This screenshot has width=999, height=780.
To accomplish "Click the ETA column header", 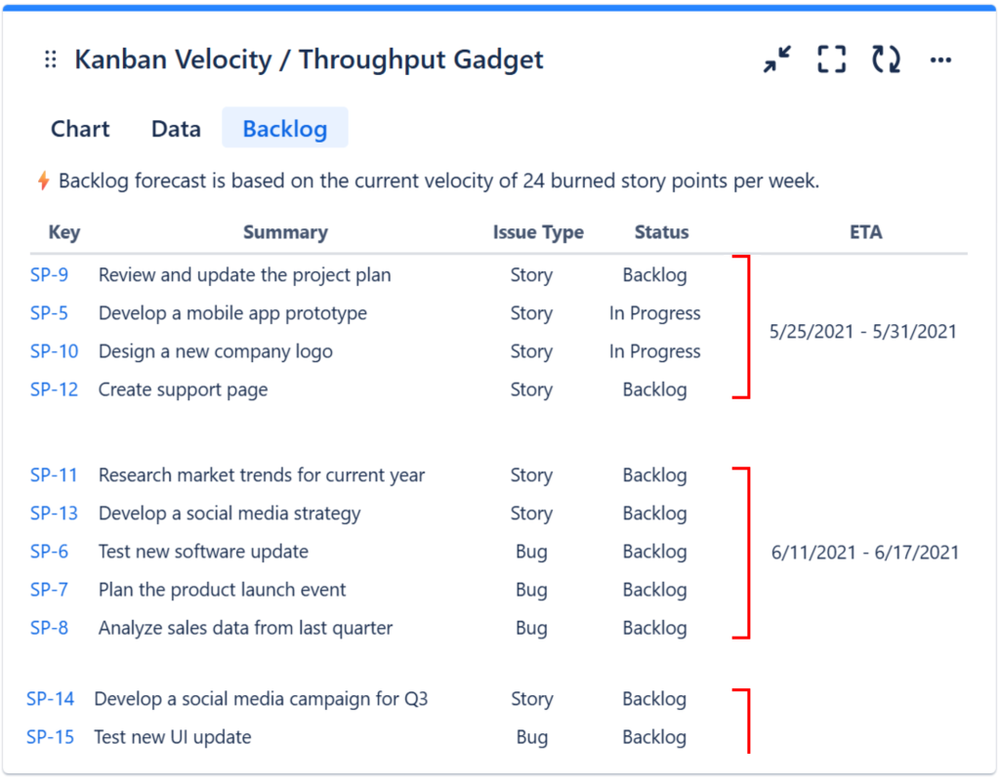I will [x=865, y=232].
